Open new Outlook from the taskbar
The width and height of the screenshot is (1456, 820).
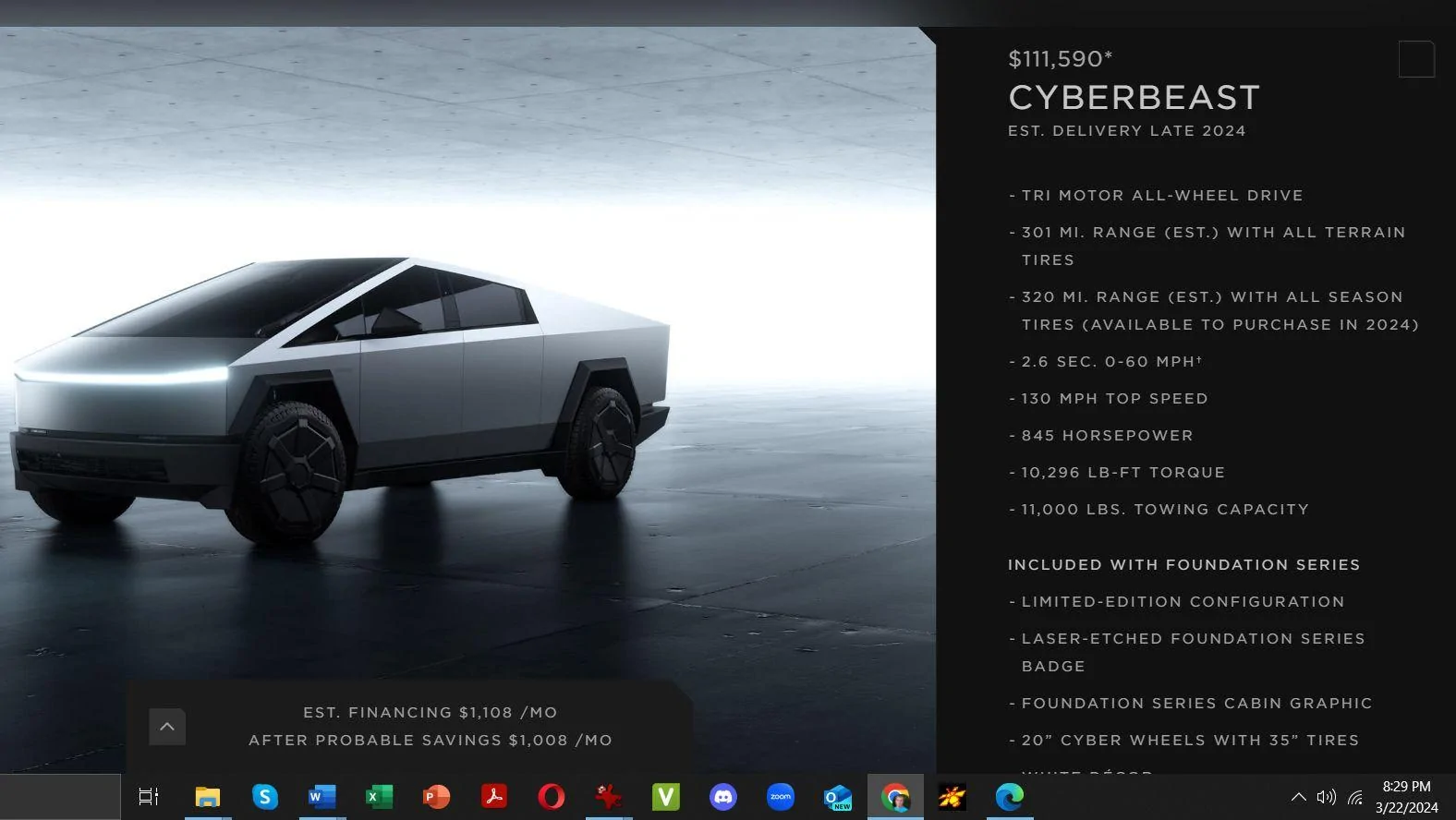tap(838, 796)
